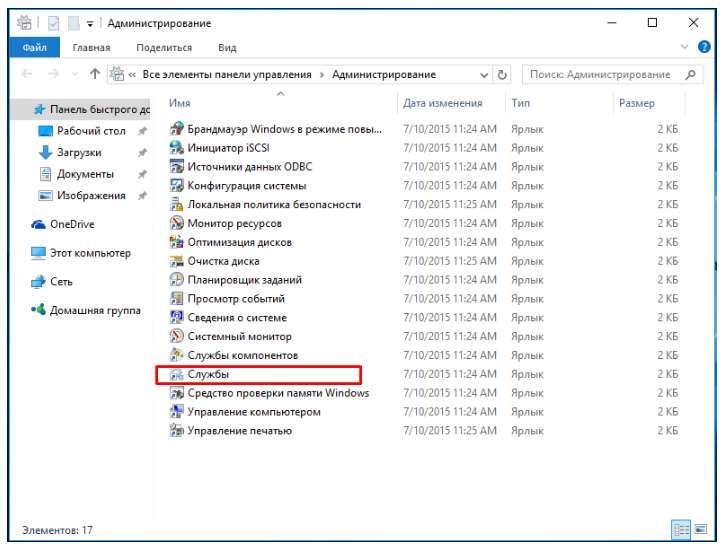Open Брандмауэр Windows shortcut icon

tap(176, 129)
